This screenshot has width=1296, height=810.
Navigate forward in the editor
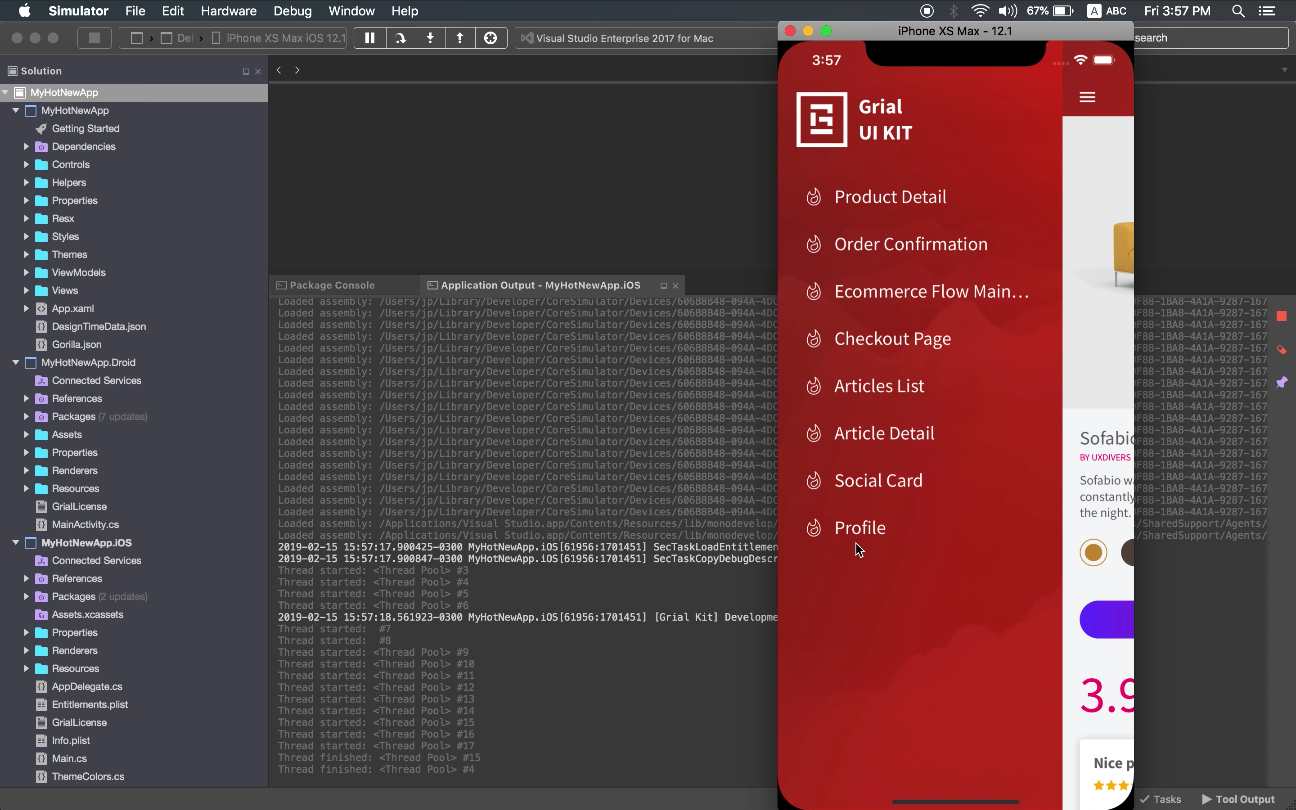[x=297, y=70]
